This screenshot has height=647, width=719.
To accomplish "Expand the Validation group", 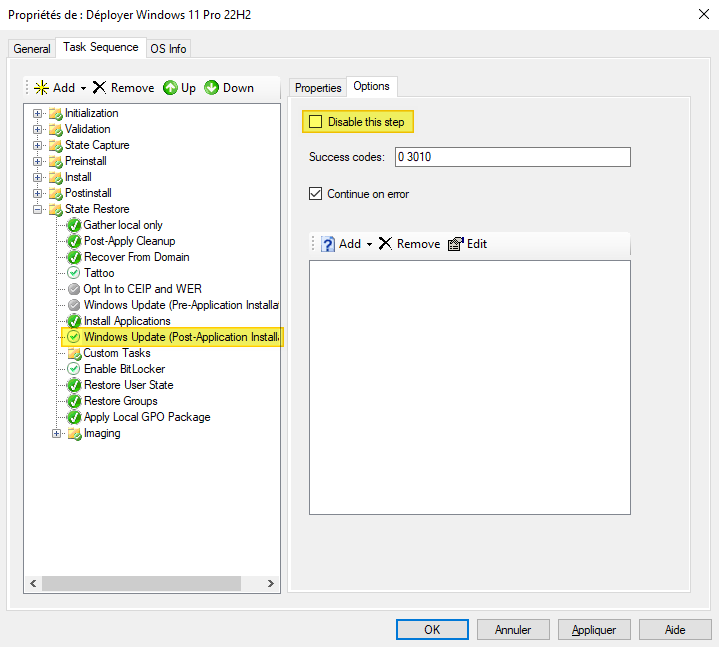I will pyautogui.click(x=38, y=129).
